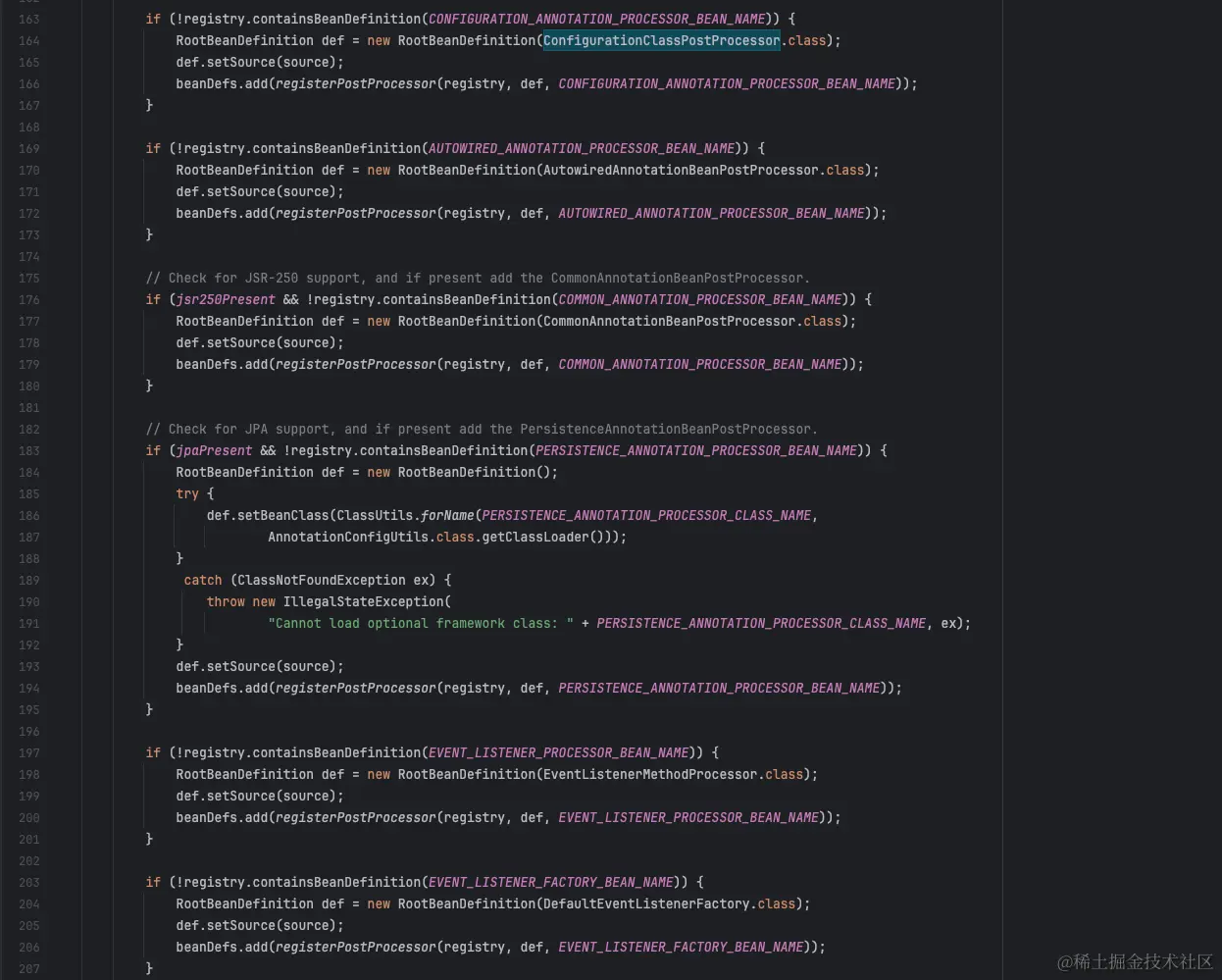Click AutowiredAnnotationBeanPostProcessor on line 170
This screenshot has height=980, width=1222.
pyautogui.click(x=681, y=170)
